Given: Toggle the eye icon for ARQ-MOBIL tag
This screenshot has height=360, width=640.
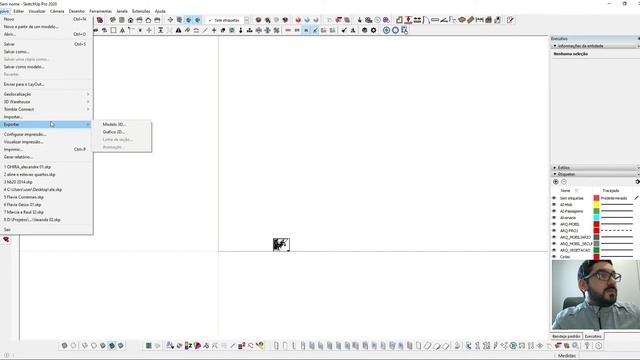Looking at the screenshot, I should coord(554,224).
